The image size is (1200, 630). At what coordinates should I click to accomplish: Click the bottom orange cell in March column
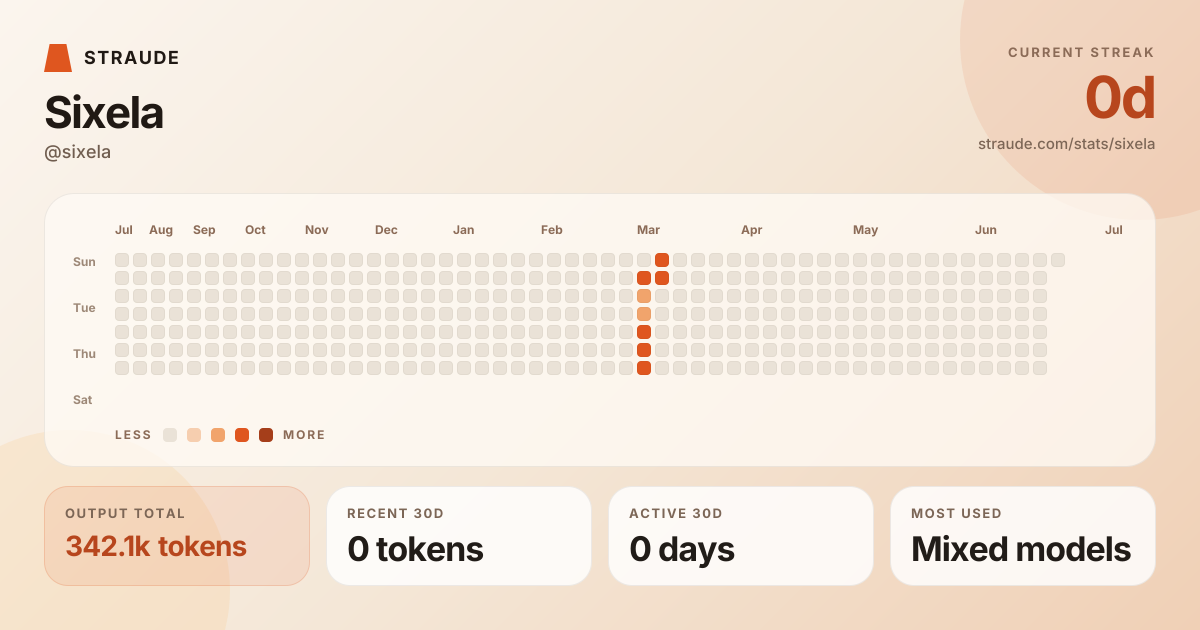644,368
